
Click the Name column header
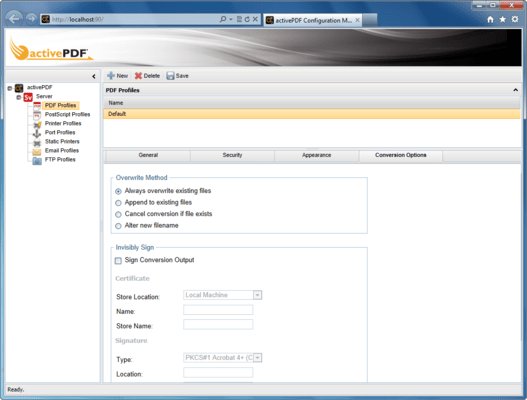[x=312, y=103]
